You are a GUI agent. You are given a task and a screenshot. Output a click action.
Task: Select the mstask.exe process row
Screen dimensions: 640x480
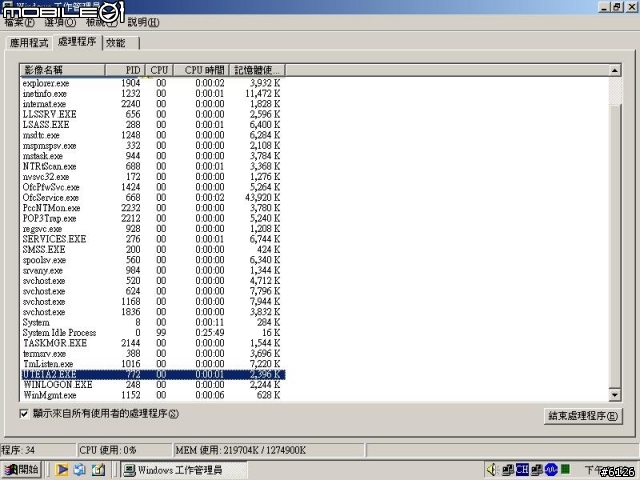152,156
